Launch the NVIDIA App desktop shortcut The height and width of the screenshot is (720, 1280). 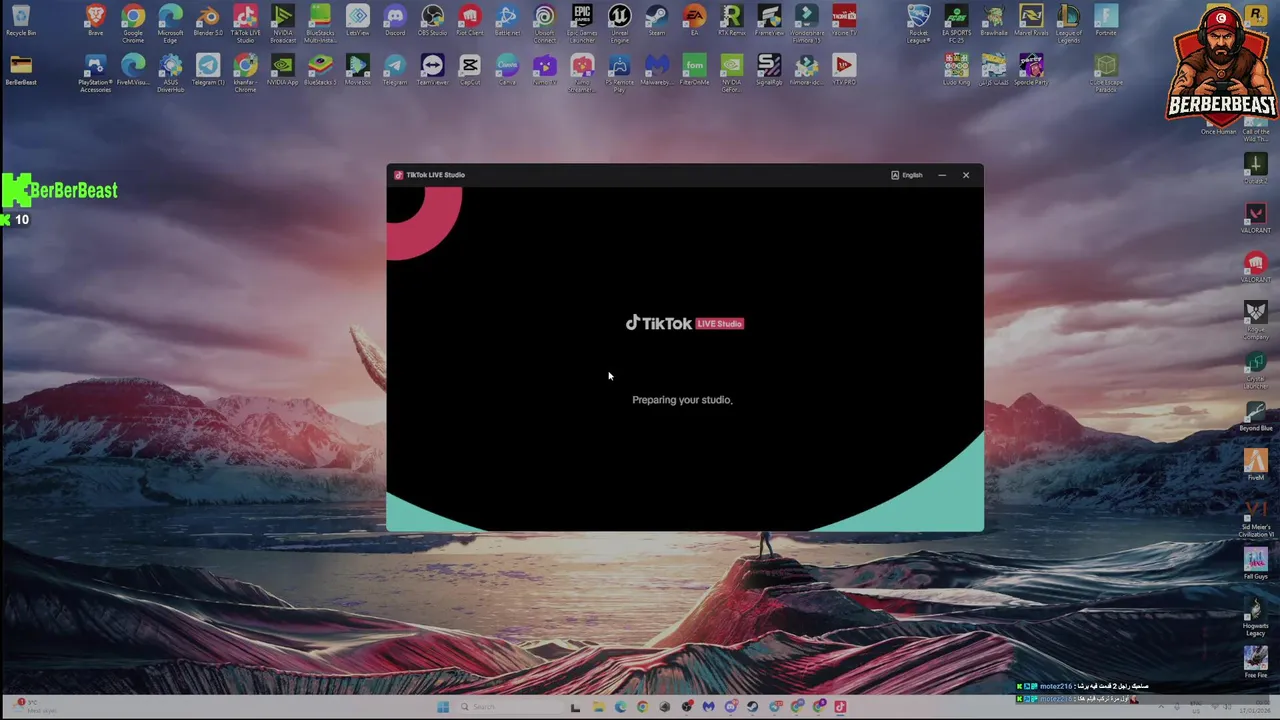tap(283, 70)
